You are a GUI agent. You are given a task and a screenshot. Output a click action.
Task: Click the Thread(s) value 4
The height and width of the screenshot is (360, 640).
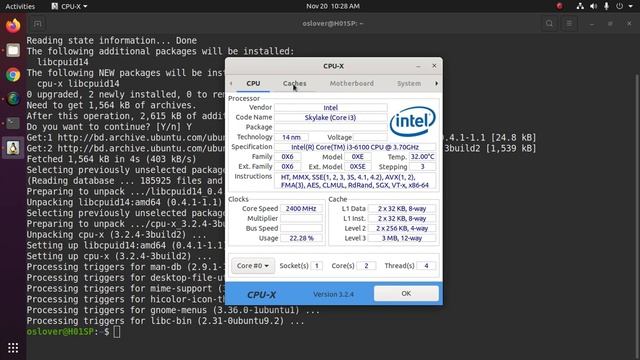tap(426, 266)
